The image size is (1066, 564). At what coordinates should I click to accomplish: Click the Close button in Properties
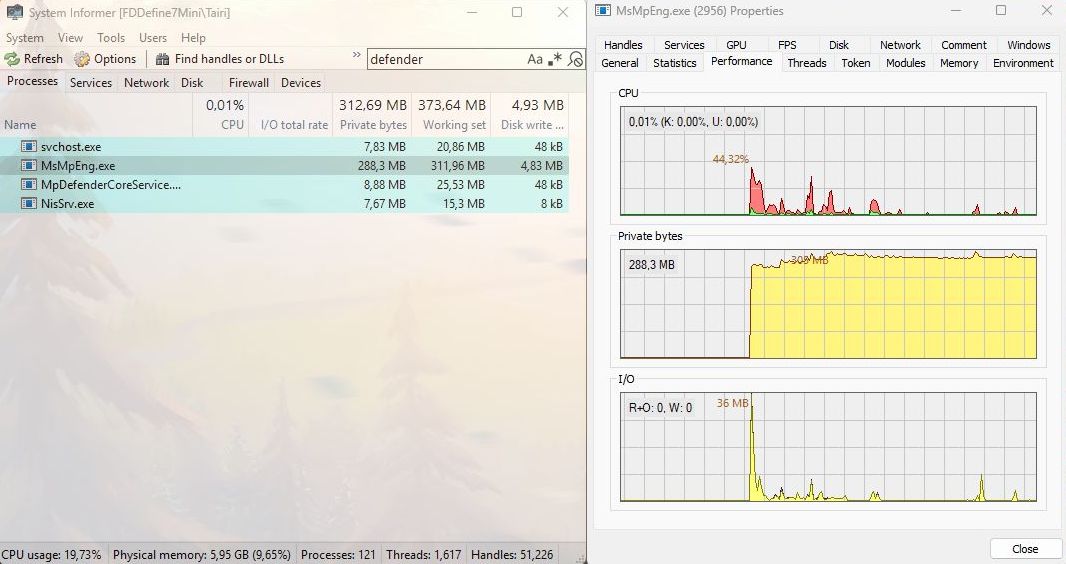[1025, 548]
